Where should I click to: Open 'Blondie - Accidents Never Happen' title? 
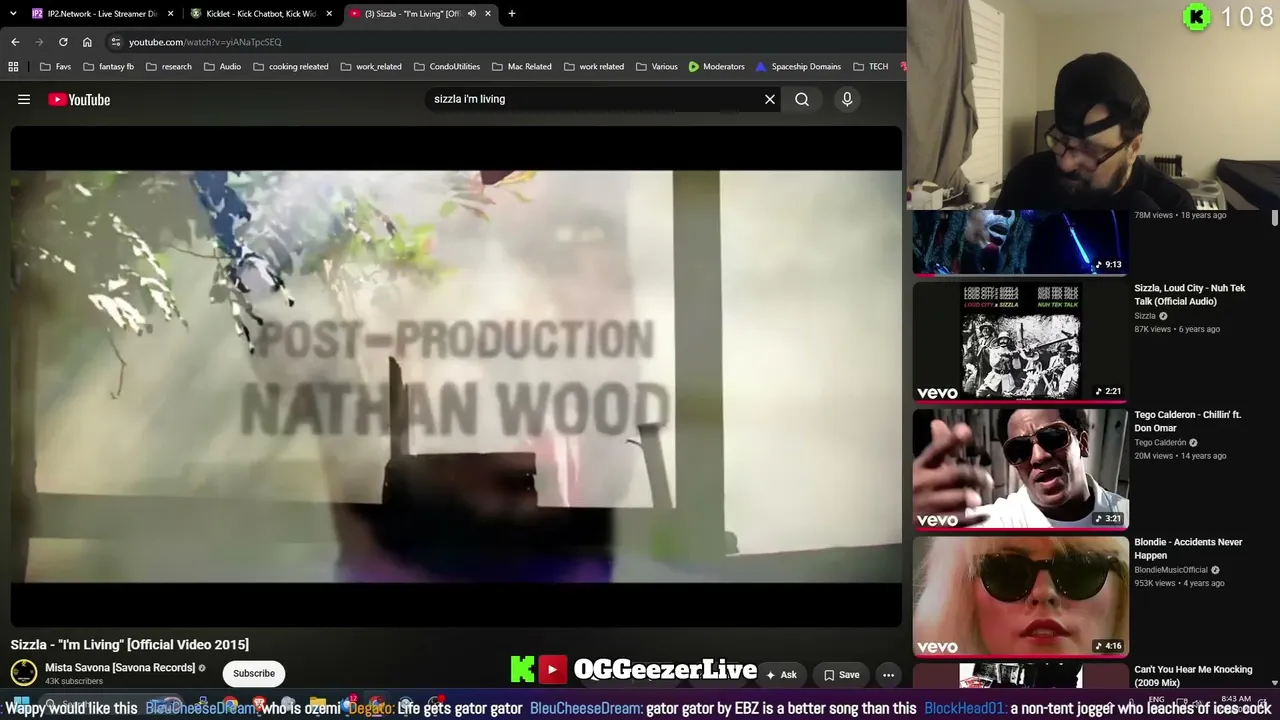(1188, 548)
